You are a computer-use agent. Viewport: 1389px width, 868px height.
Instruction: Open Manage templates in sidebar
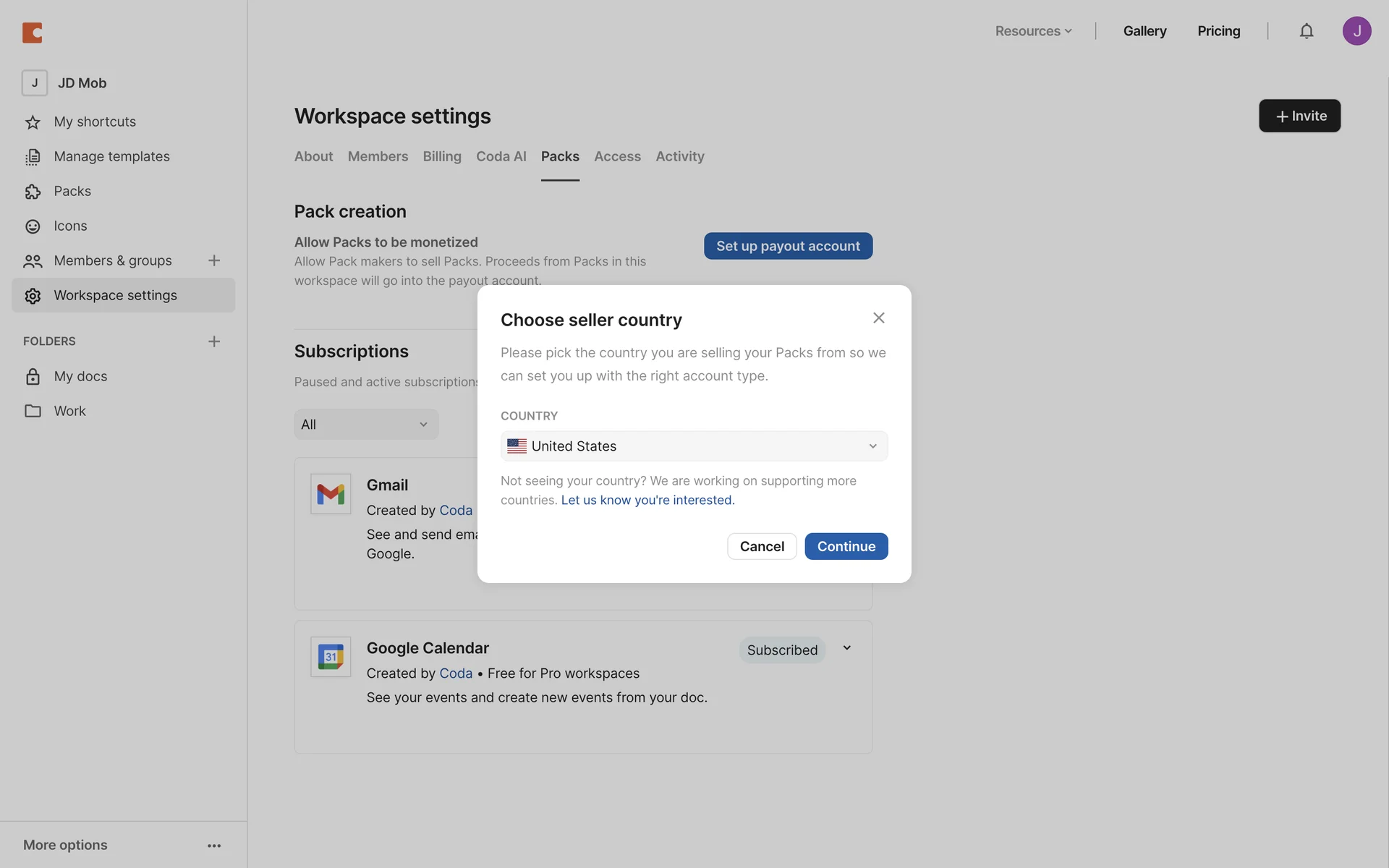(111, 156)
